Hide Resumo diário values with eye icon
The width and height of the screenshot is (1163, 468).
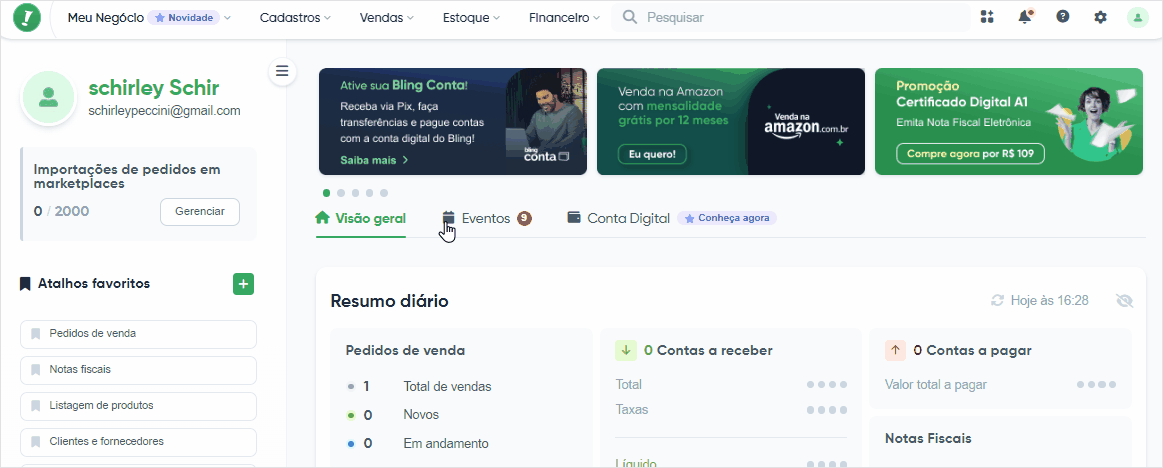pos(1125,300)
